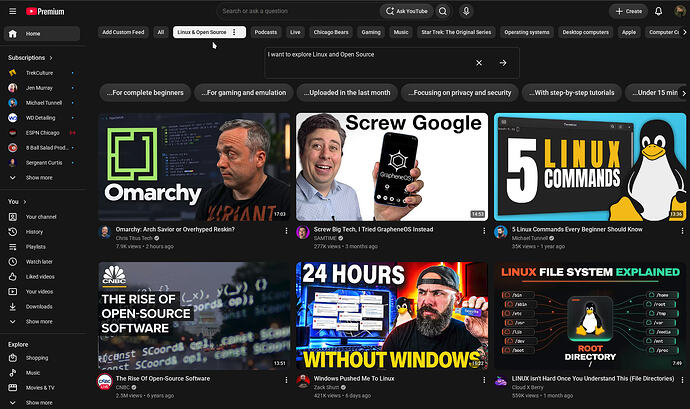Submit the prompt with arrow icon
Screen dimensions: 690x409
click(503, 63)
